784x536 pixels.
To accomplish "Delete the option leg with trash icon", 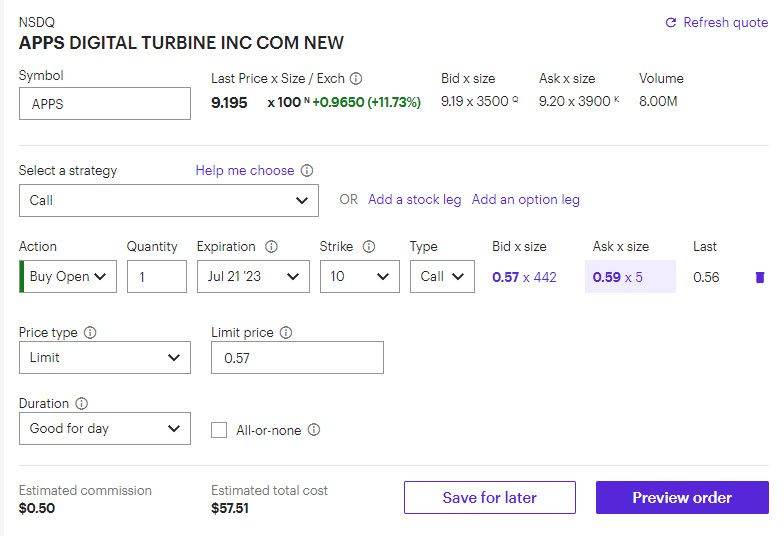I will (x=760, y=277).
